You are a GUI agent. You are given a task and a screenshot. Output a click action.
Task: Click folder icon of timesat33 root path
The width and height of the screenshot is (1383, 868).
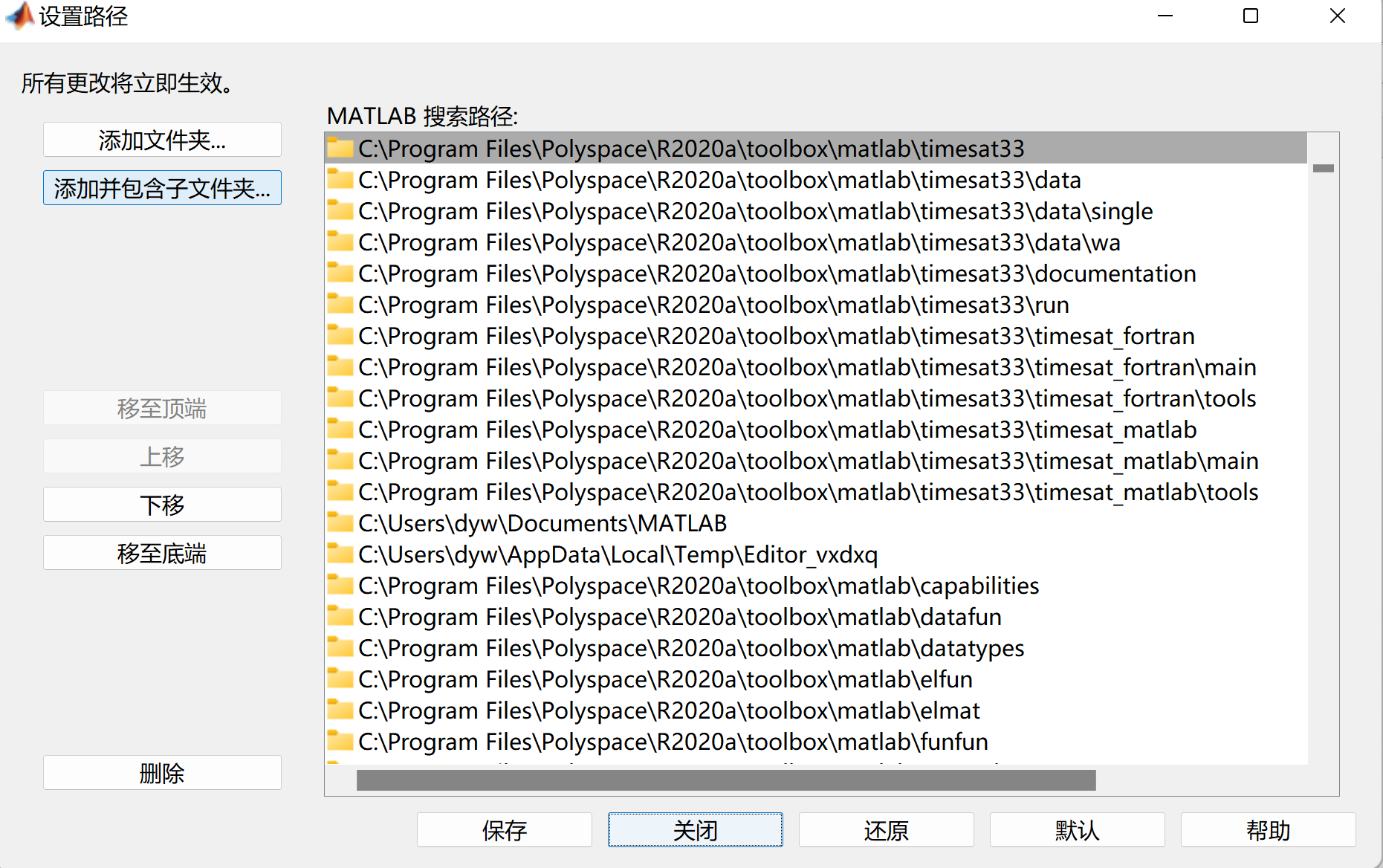(340, 148)
